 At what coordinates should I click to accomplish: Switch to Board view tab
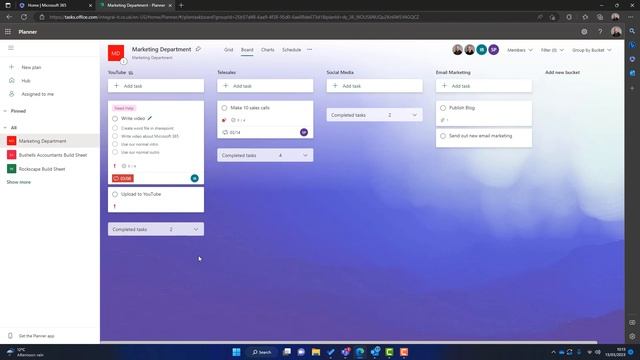[x=247, y=50]
